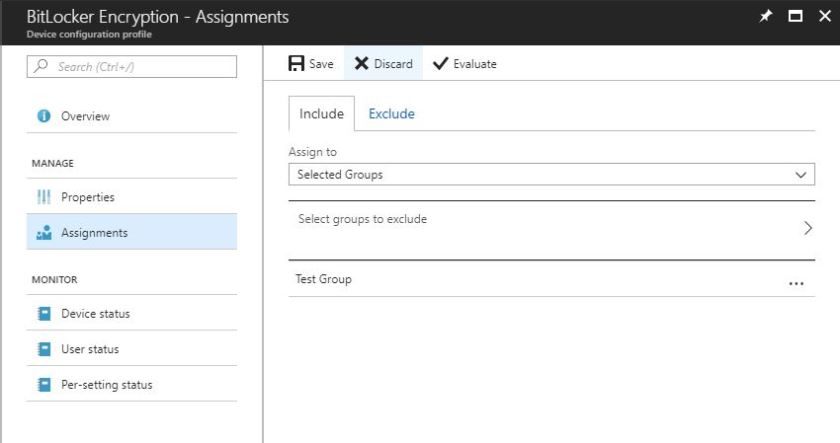Viewport: 840px width, 443px height.
Task: Click the Discard X icon
Action: point(362,63)
